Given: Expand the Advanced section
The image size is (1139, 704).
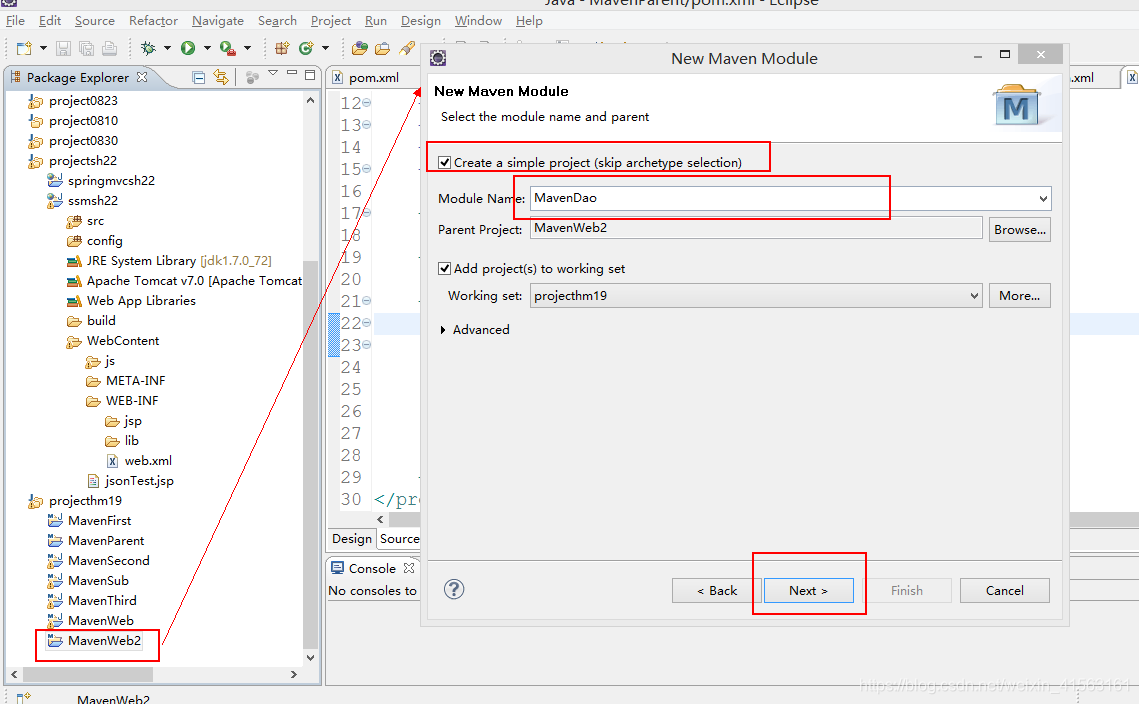Looking at the screenshot, I should pyautogui.click(x=443, y=330).
